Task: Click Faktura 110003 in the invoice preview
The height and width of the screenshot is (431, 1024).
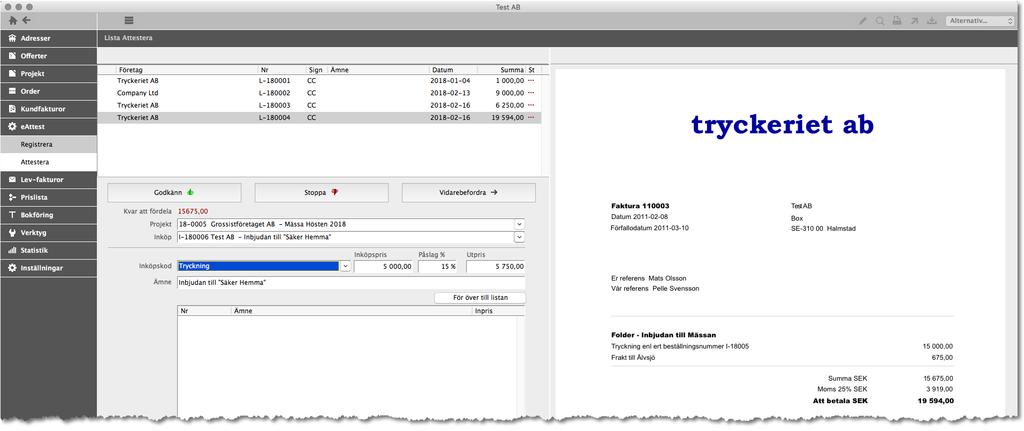Action: point(640,206)
